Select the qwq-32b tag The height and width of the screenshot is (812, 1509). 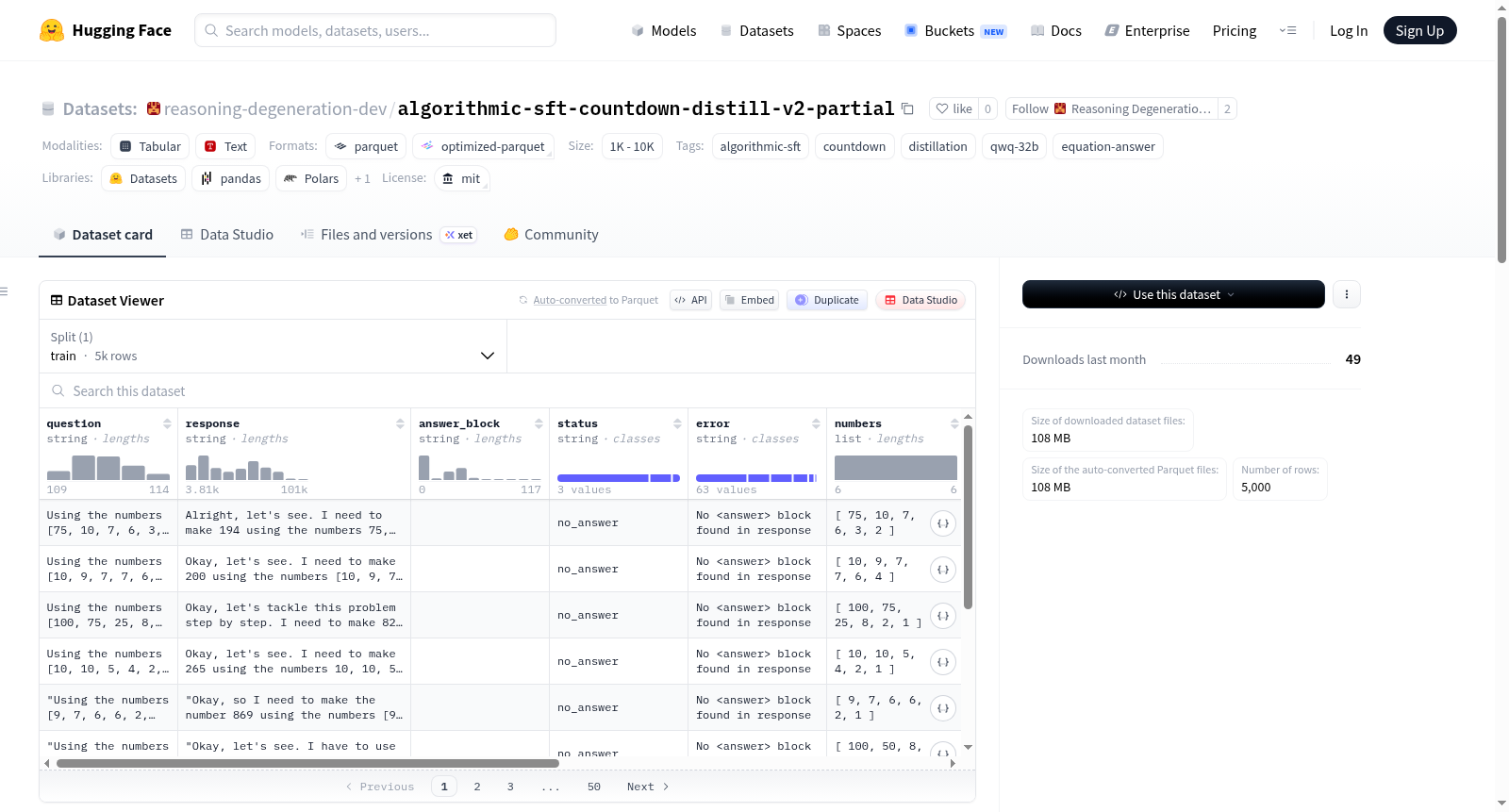coord(1014,146)
